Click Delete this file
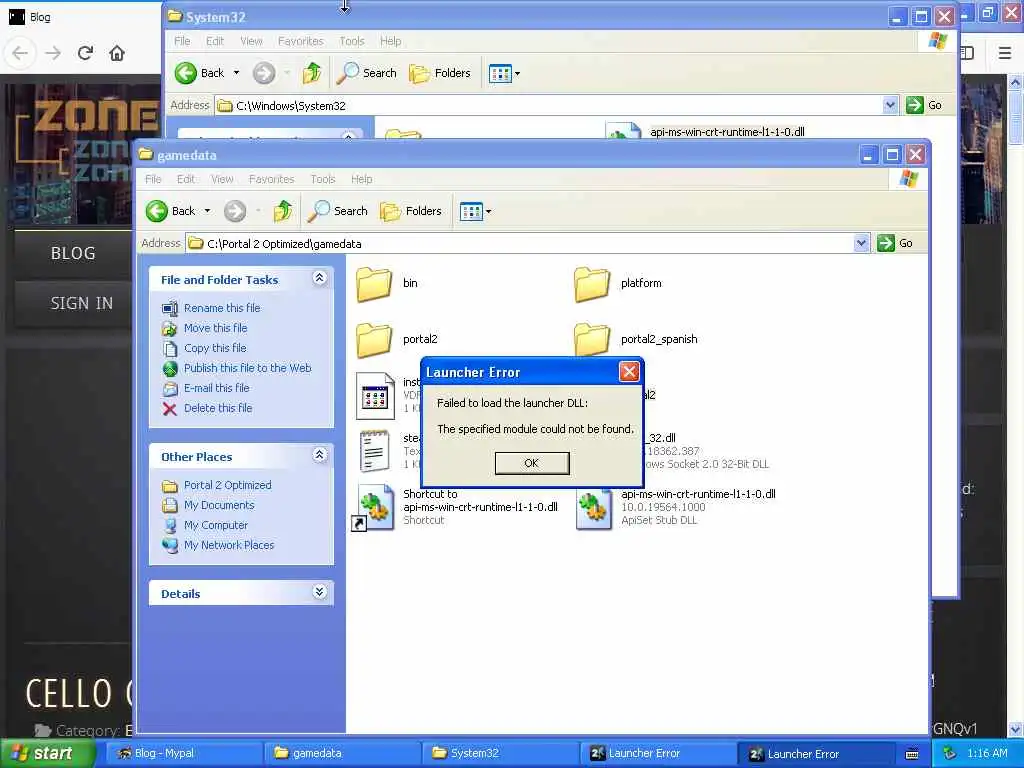 (x=217, y=408)
